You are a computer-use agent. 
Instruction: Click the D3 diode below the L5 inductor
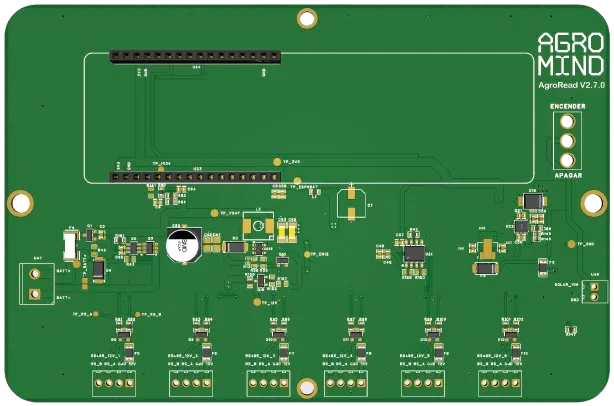coord(235,247)
